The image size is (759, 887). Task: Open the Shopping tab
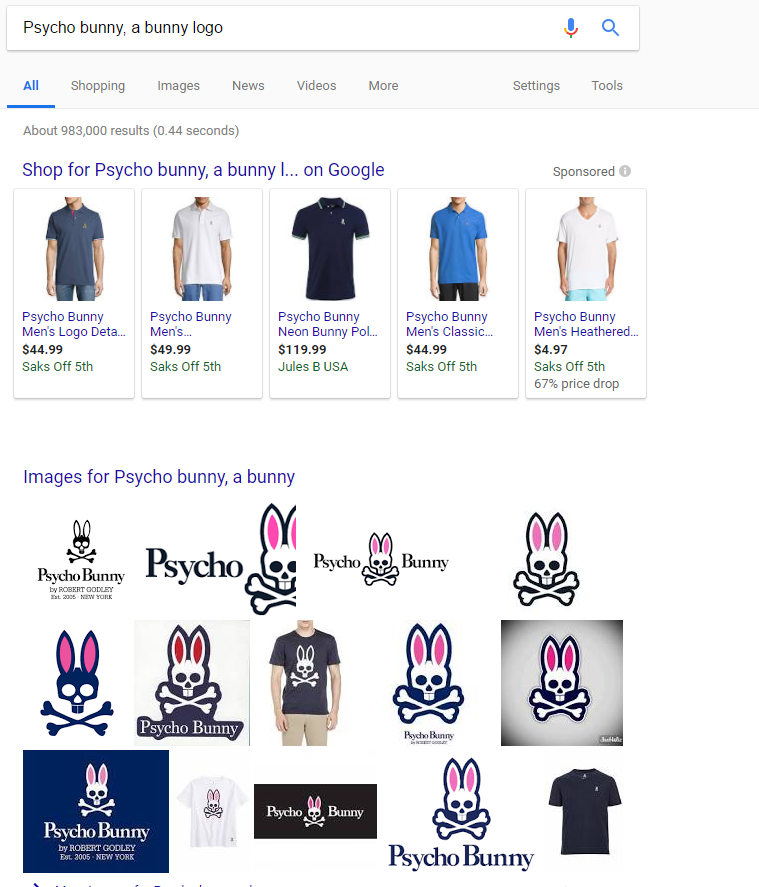click(98, 85)
